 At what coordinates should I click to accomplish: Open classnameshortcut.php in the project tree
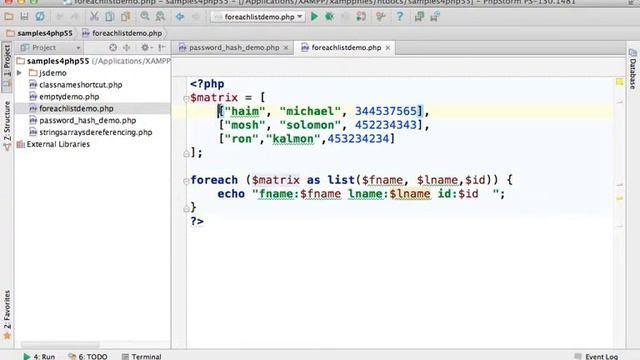[x=81, y=84]
